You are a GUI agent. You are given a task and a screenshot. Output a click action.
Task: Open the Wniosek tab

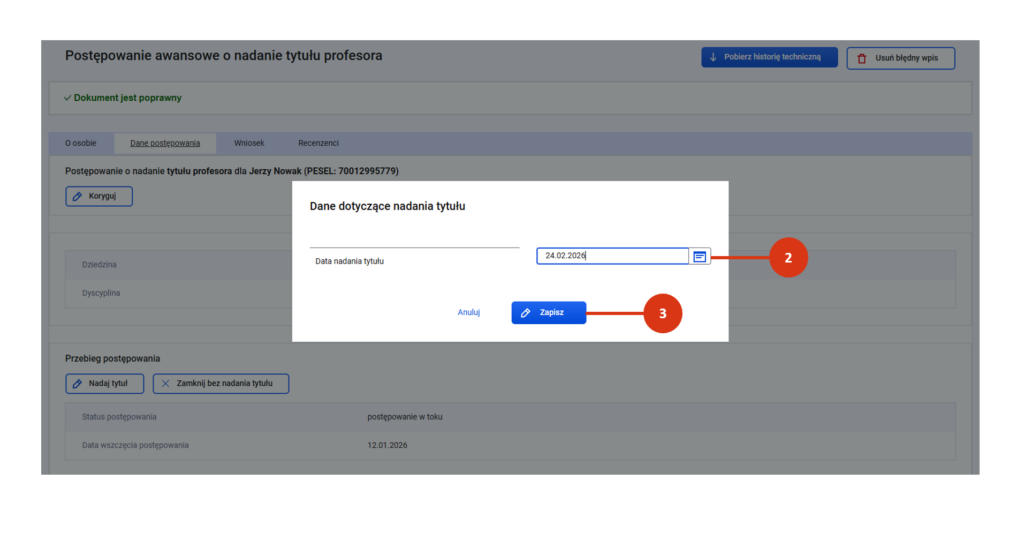click(x=249, y=143)
